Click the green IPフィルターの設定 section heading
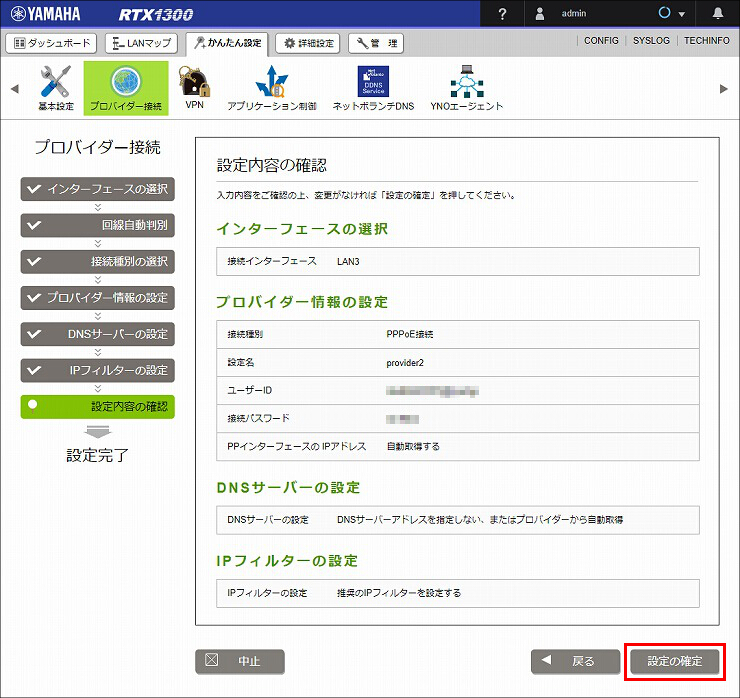The height and width of the screenshot is (698, 740). coord(287,561)
